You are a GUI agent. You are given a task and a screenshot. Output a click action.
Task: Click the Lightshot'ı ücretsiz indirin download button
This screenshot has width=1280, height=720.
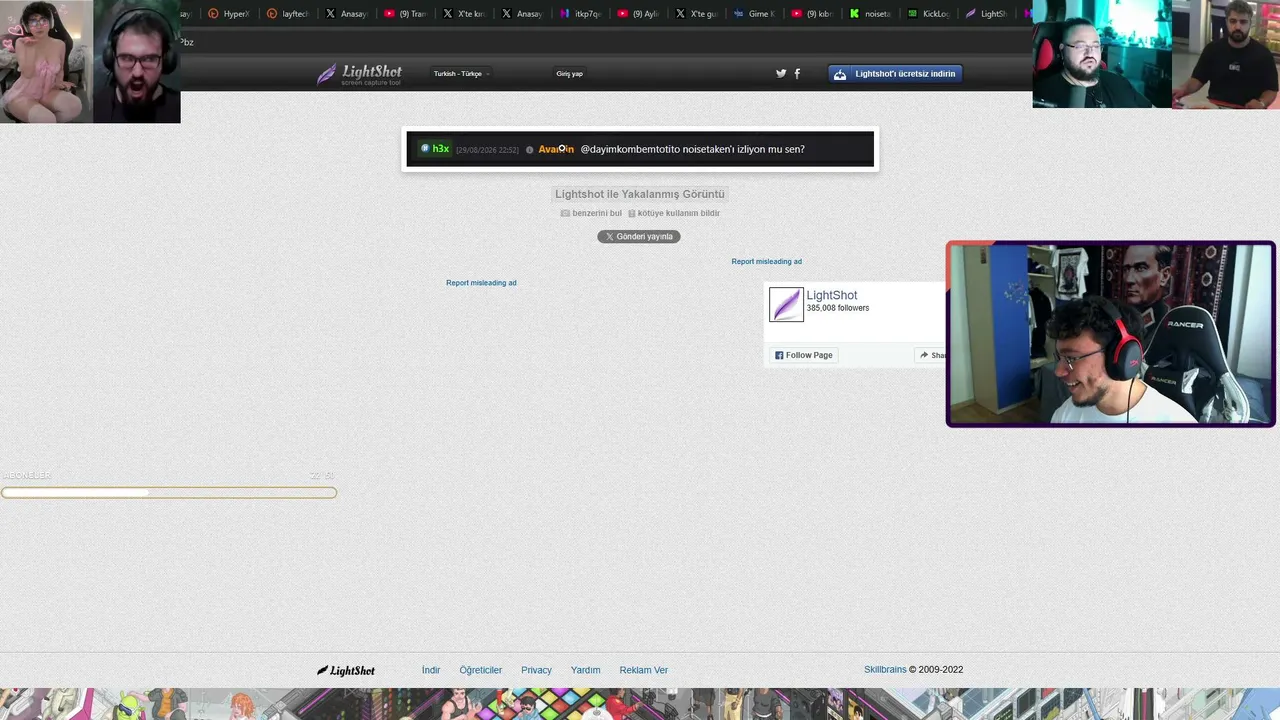coord(895,73)
